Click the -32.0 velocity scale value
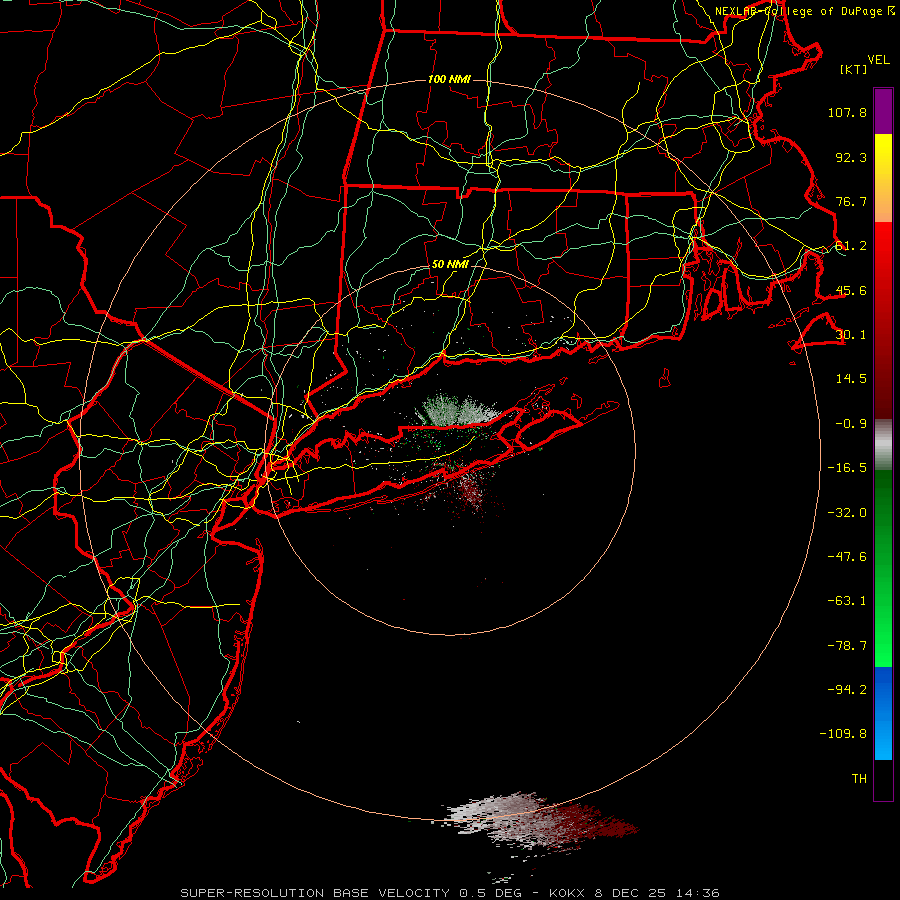 point(847,513)
